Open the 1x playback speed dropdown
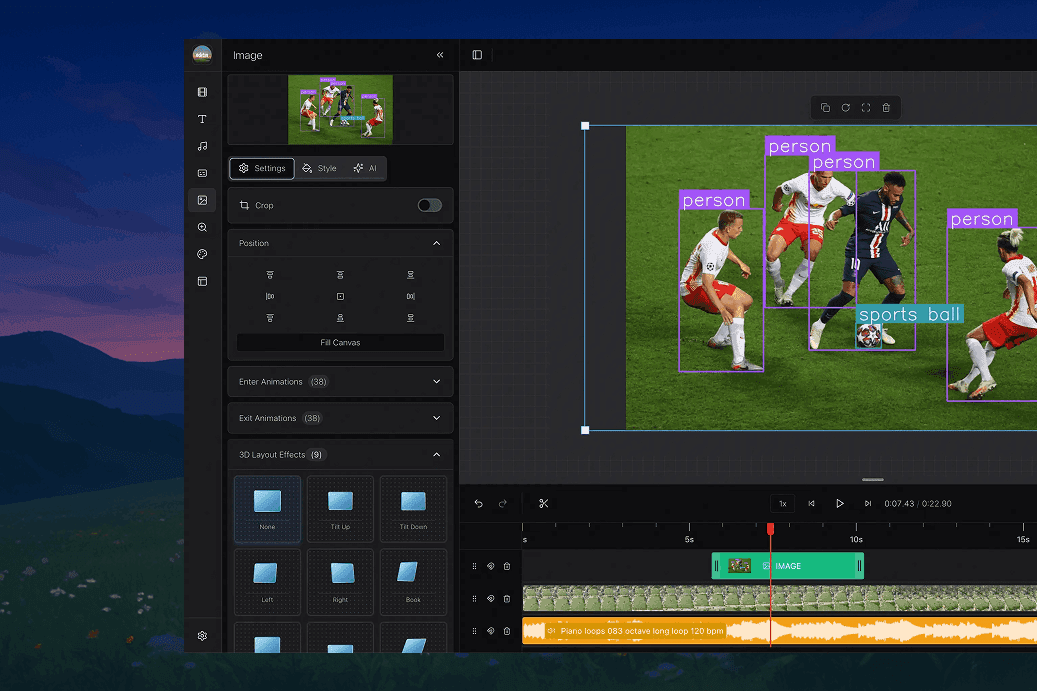1037x691 pixels. pos(782,504)
